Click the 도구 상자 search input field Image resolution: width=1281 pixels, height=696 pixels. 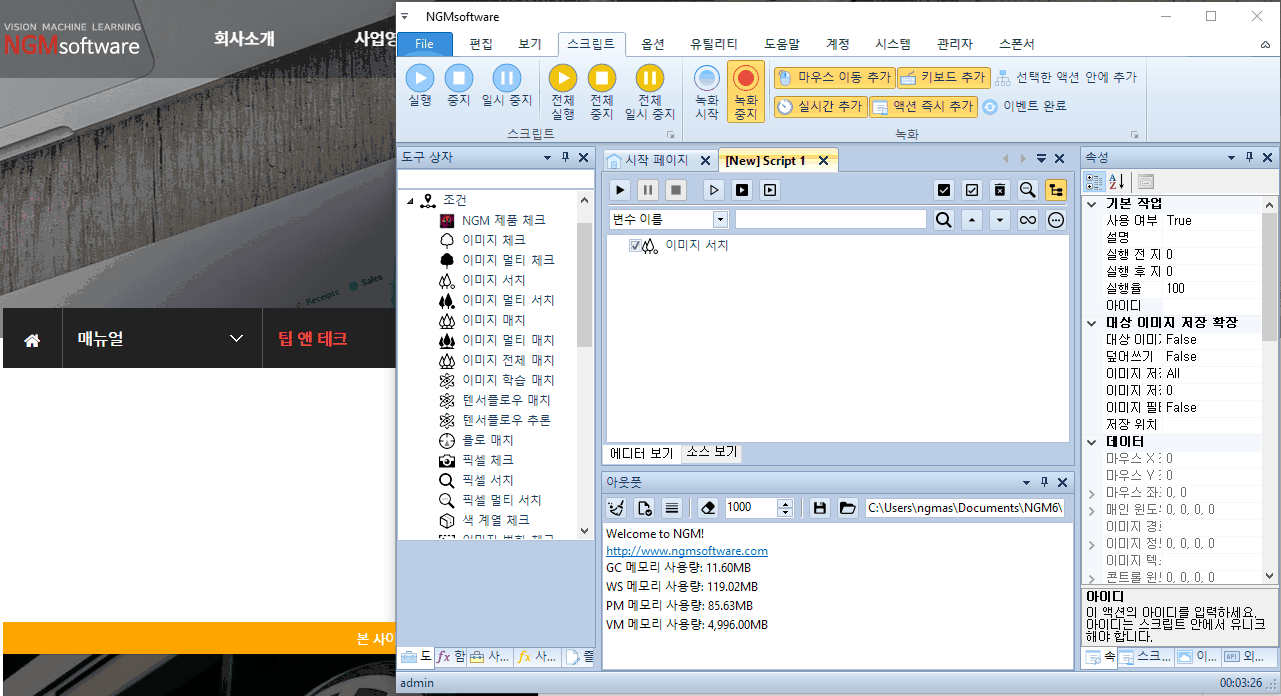coord(494,179)
